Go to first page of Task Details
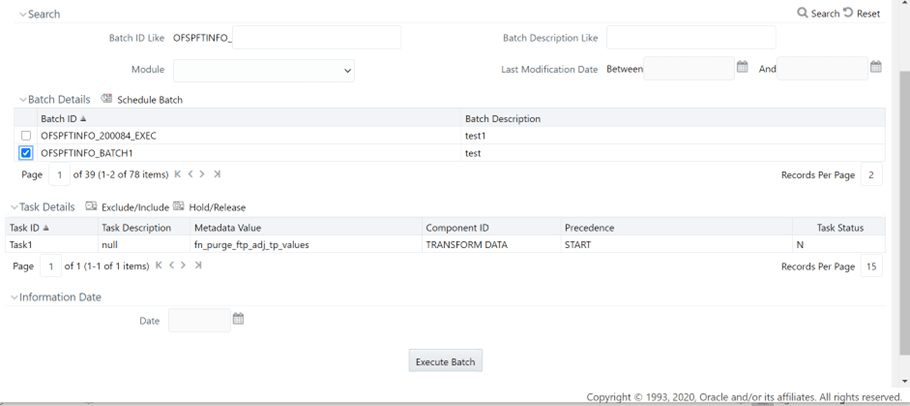Viewport: 910px width, 406px height. tap(159, 266)
